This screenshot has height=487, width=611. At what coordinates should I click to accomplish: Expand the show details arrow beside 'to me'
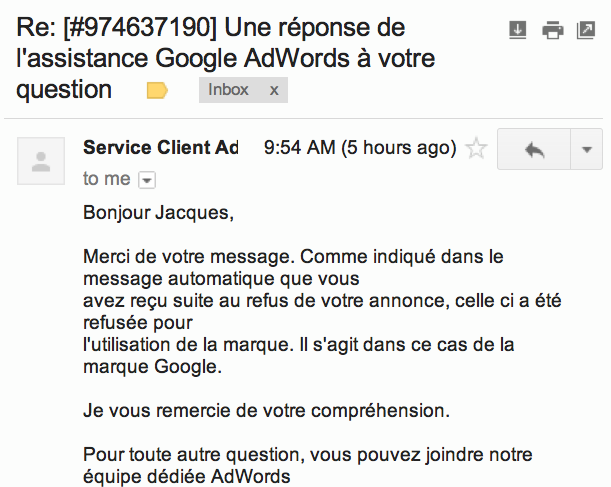(x=147, y=180)
